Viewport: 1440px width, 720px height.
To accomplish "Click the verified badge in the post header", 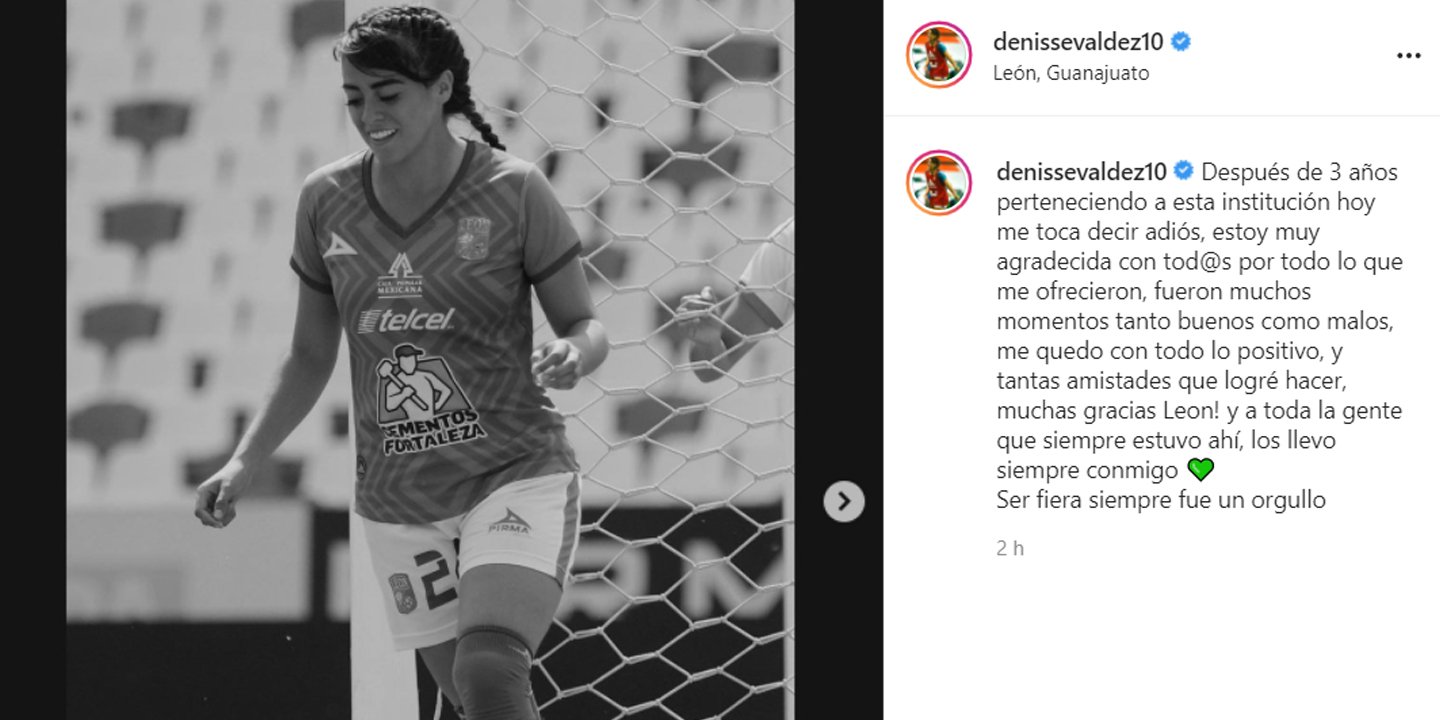I will coord(1181,42).
